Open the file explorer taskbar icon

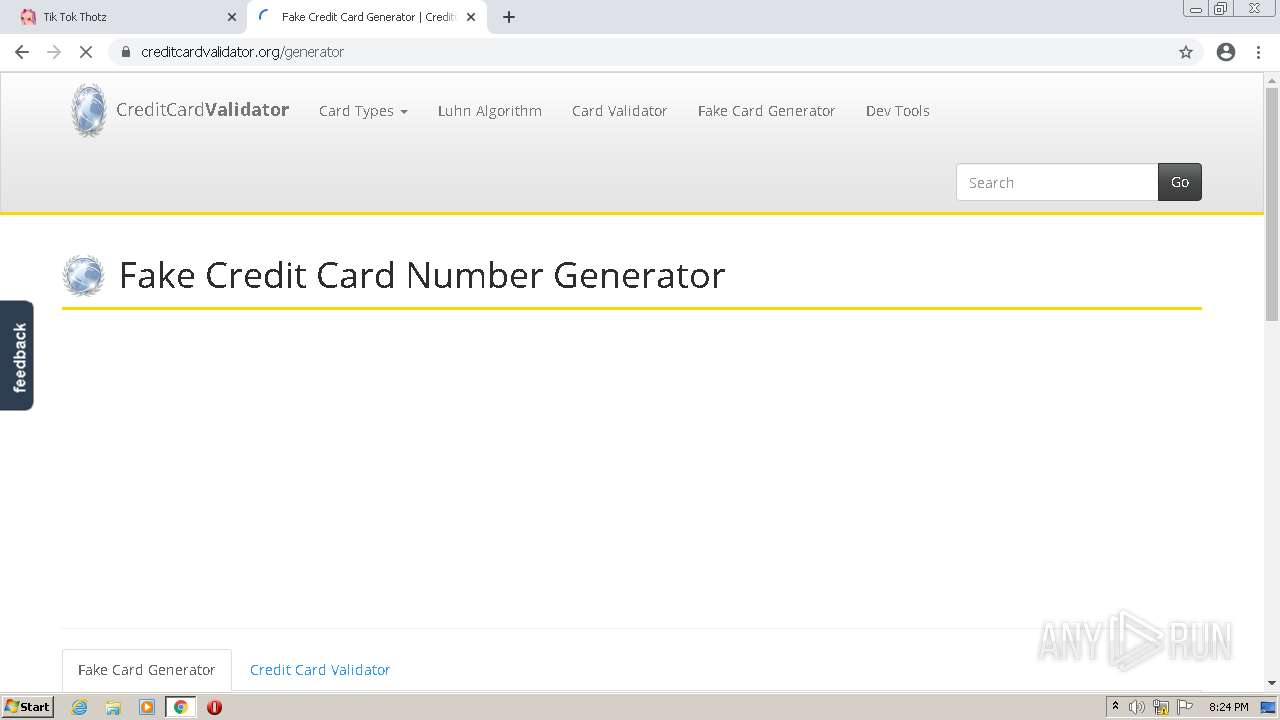tap(113, 707)
